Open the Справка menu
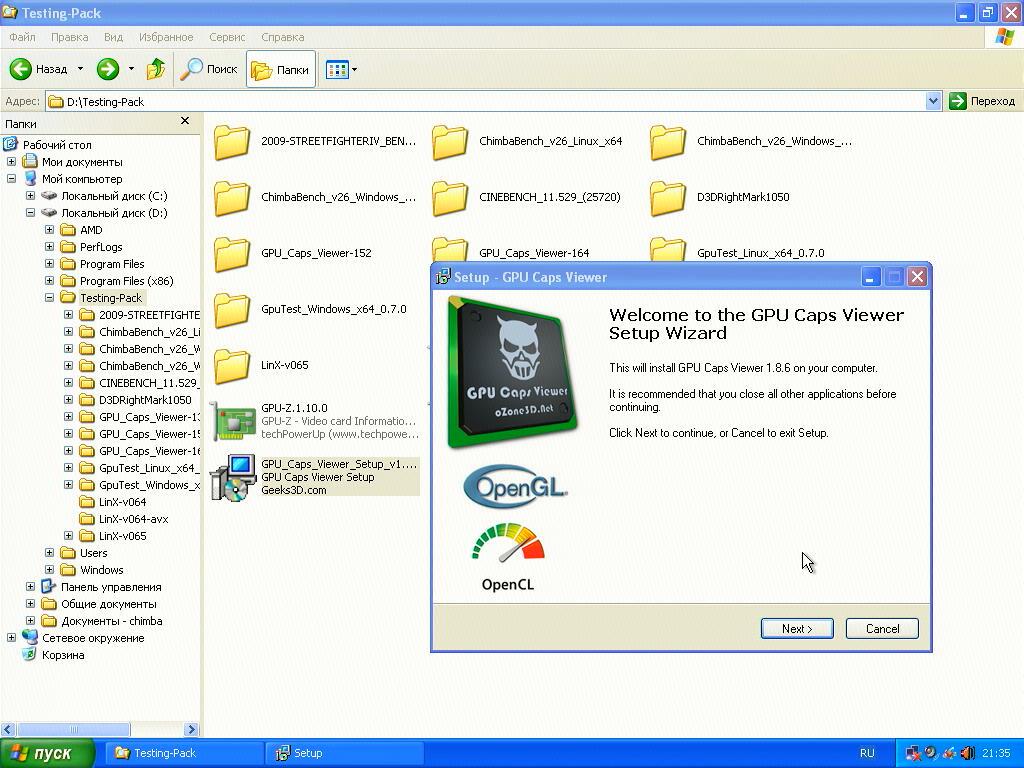 coord(283,37)
